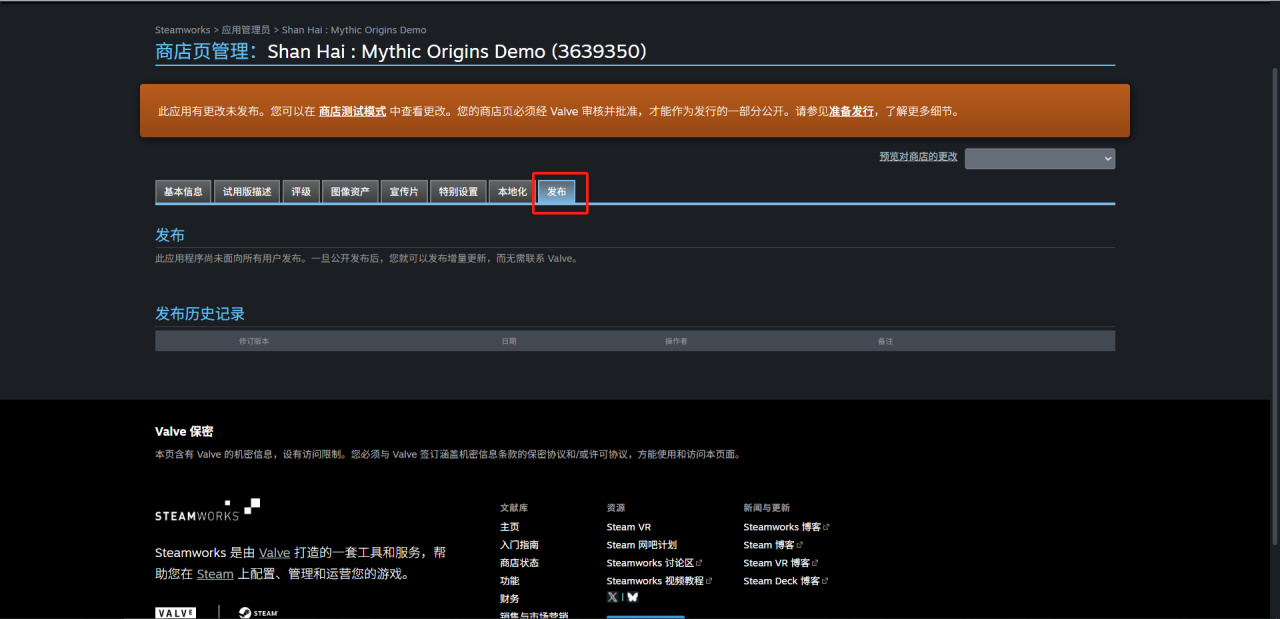Open the 商店状态 footer link

[519, 563]
